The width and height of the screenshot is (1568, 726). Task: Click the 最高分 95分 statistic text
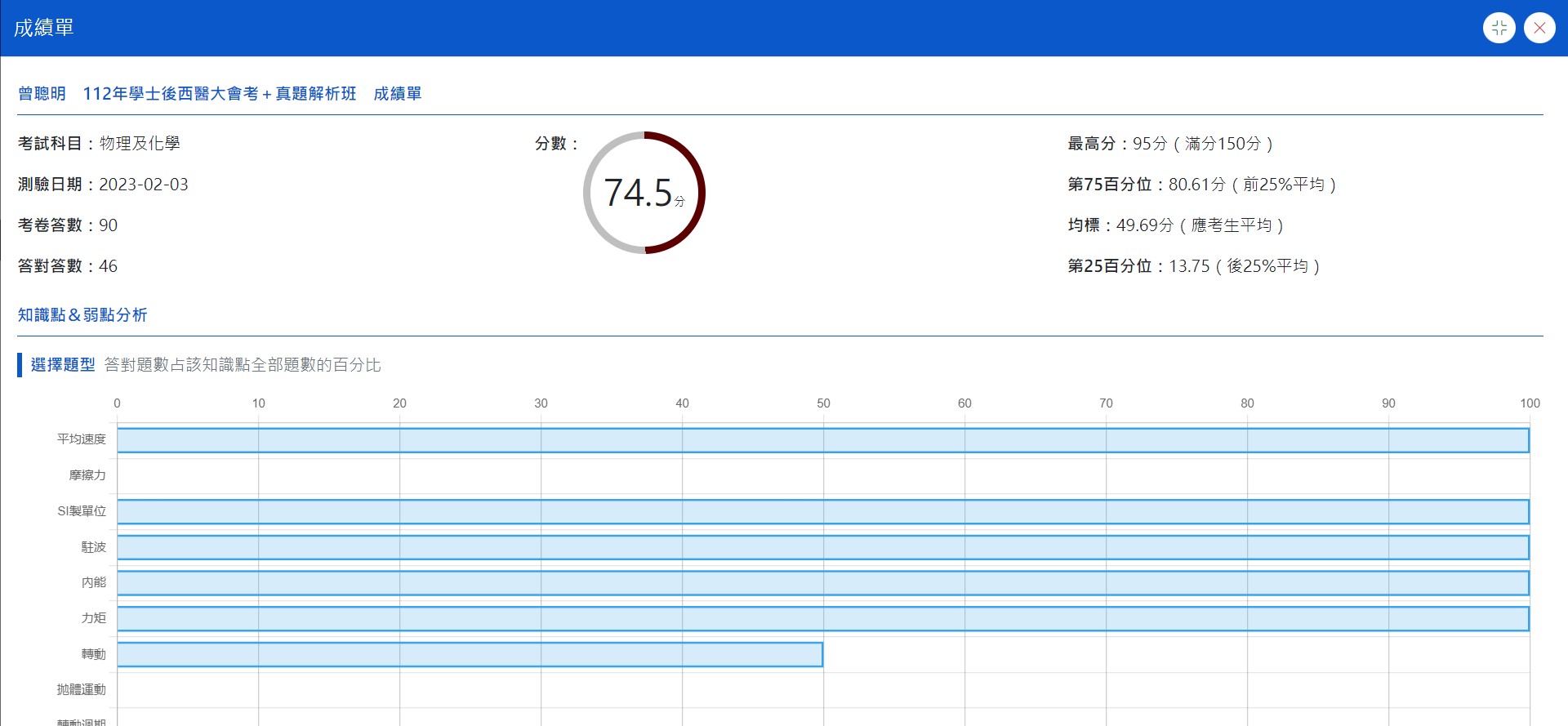[x=1170, y=144]
